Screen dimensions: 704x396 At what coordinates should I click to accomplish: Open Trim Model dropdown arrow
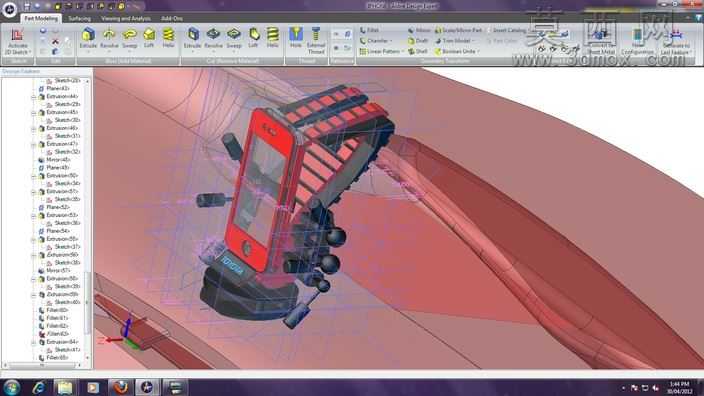474,41
